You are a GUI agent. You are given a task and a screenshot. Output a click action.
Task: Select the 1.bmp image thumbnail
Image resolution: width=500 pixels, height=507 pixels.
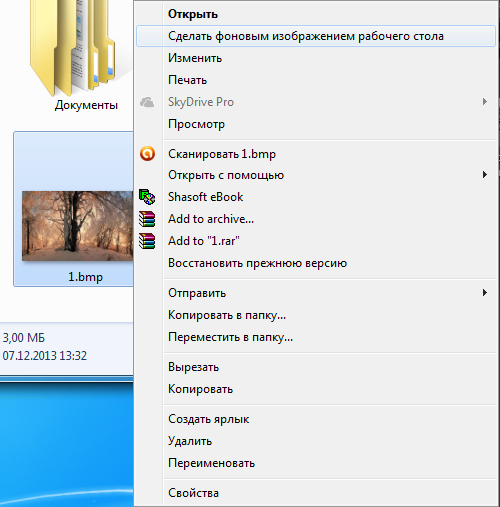tap(77, 226)
